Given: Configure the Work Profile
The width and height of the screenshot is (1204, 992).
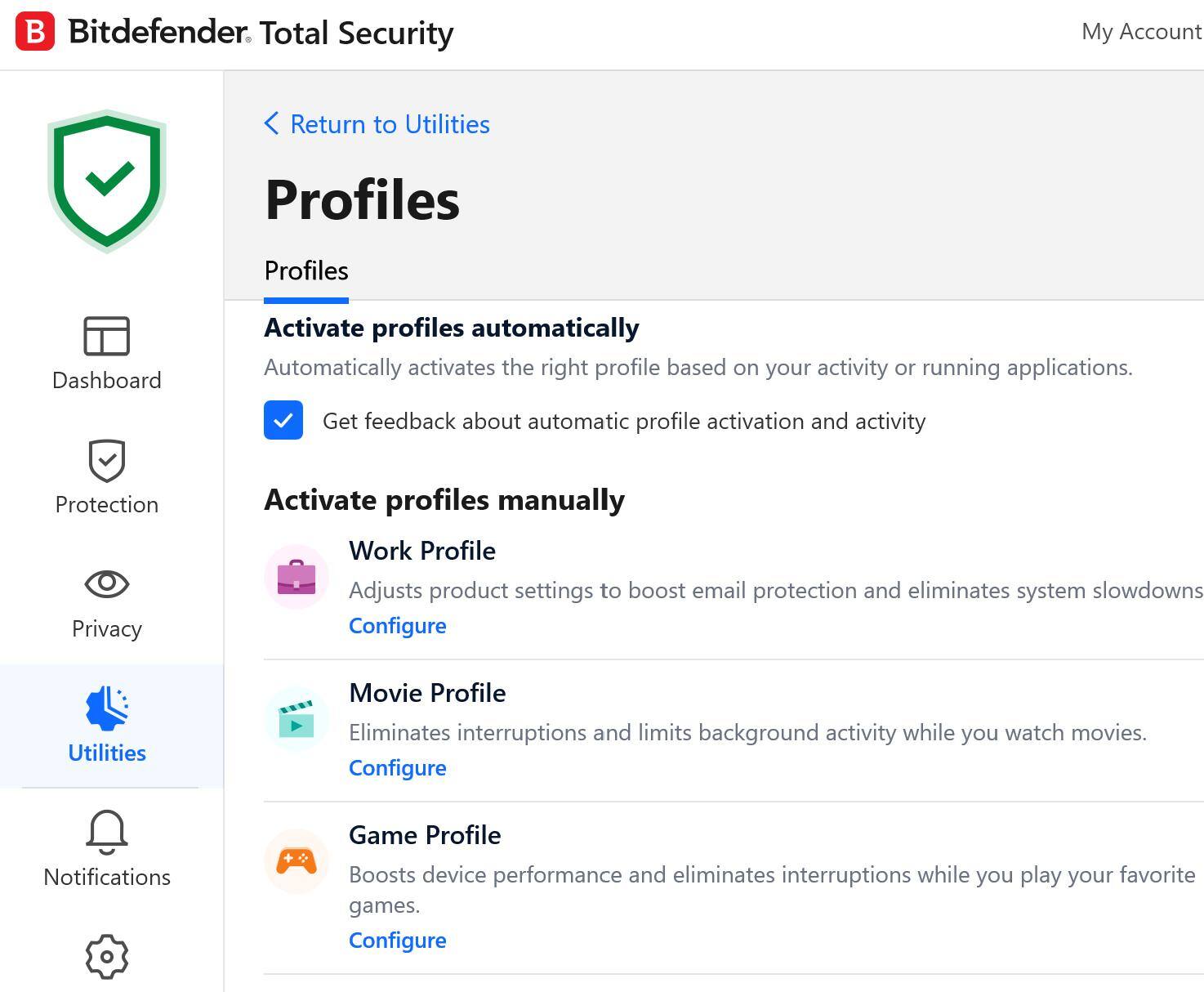Looking at the screenshot, I should (397, 626).
